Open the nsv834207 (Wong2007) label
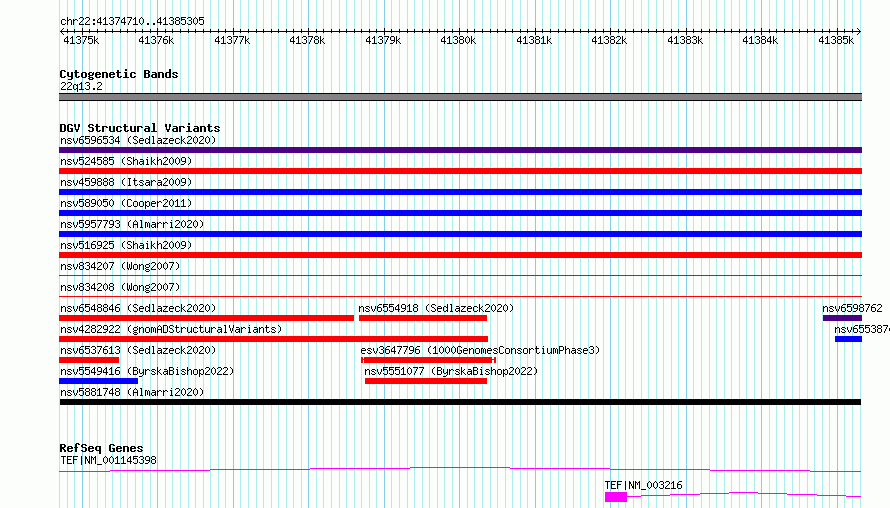This screenshot has width=890, height=508. click(120, 266)
